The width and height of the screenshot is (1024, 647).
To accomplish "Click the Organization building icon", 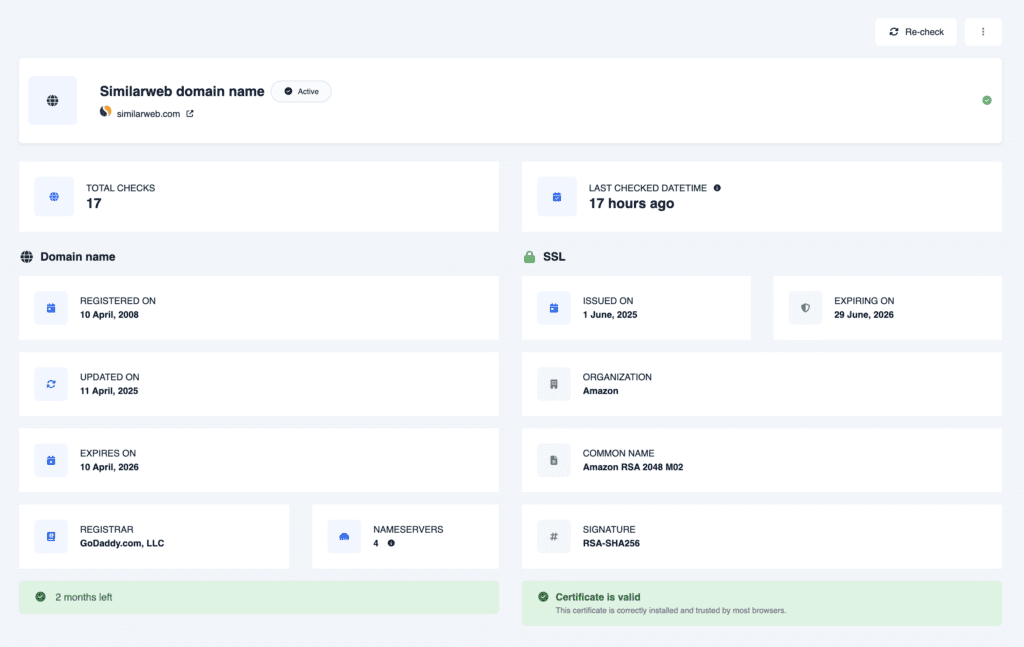I will click(x=554, y=384).
